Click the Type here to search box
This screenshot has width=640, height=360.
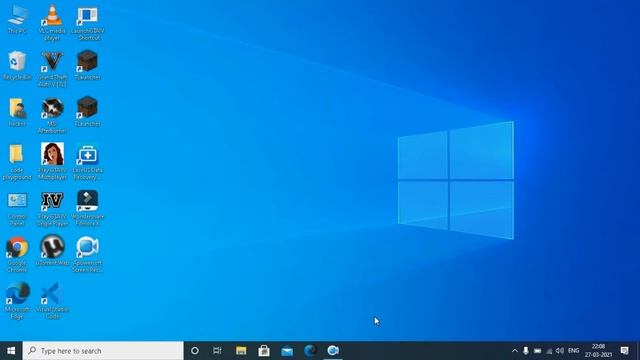pyautogui.click(x=103, y=351)
